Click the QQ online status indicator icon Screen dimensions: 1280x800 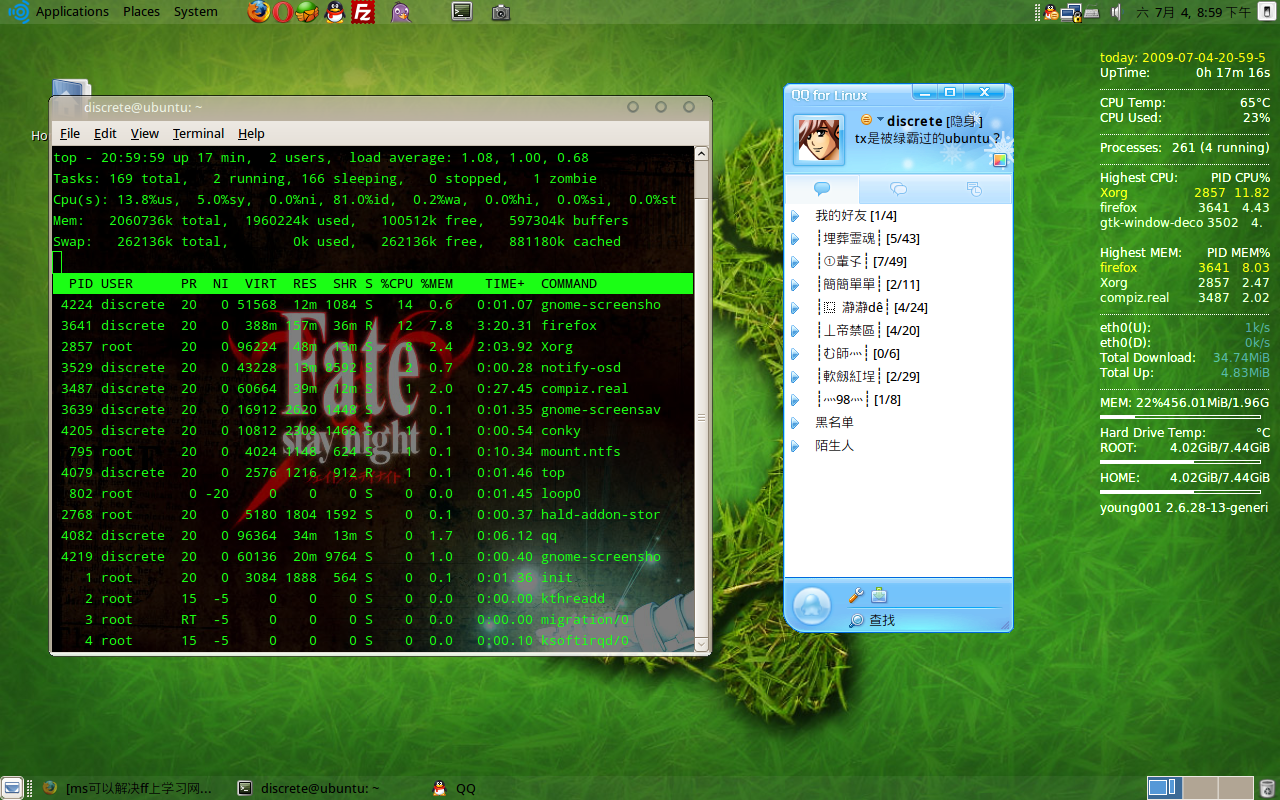coord(867,120)
